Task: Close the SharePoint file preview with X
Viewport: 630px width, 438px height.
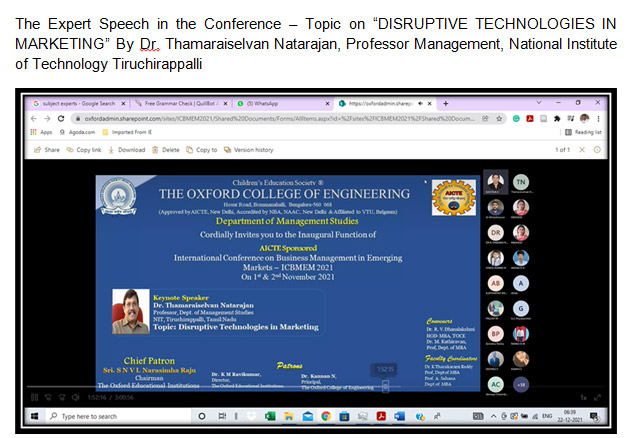Action: click(582, 149)
